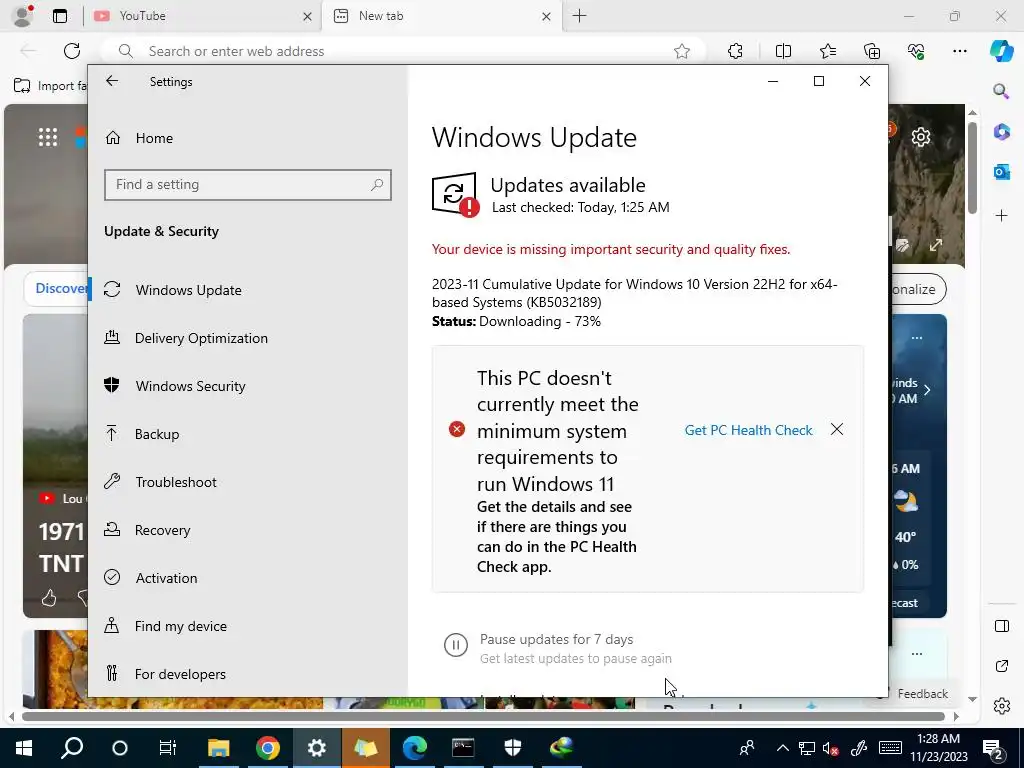The height and width of the screenshot is (768, 1024).
Task: Click the muted volume tray icon
Action: 830,748
